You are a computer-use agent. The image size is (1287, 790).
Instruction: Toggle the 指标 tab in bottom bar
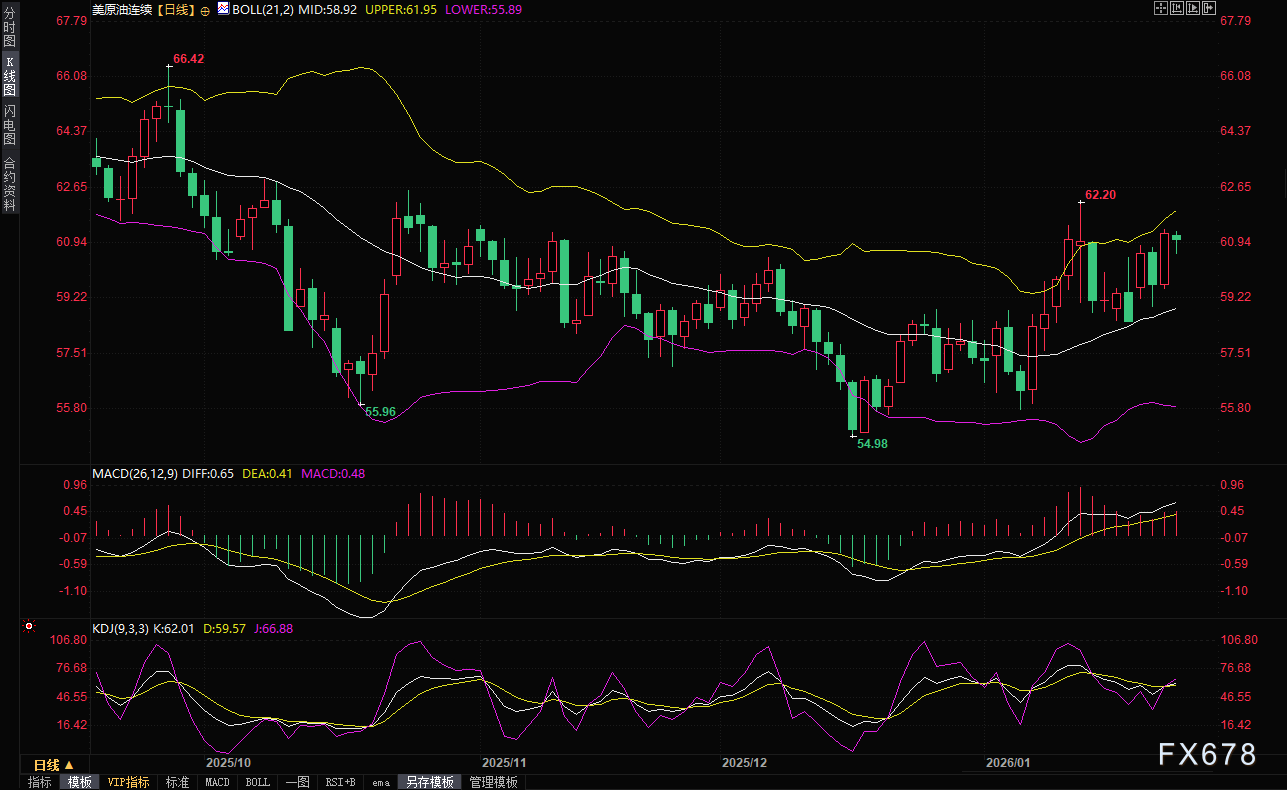point(40,782)
